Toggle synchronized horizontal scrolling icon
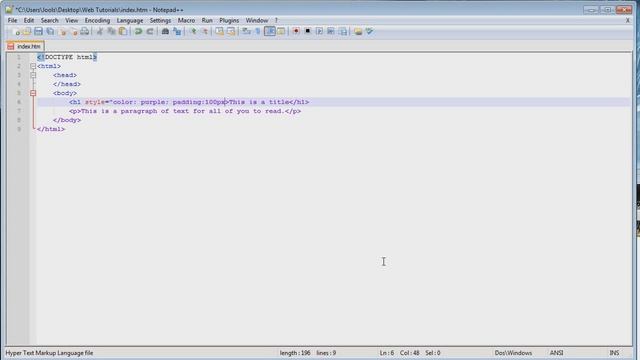This screenshot has height=360, width=640. pyautogui.click(x=231, y=31)
